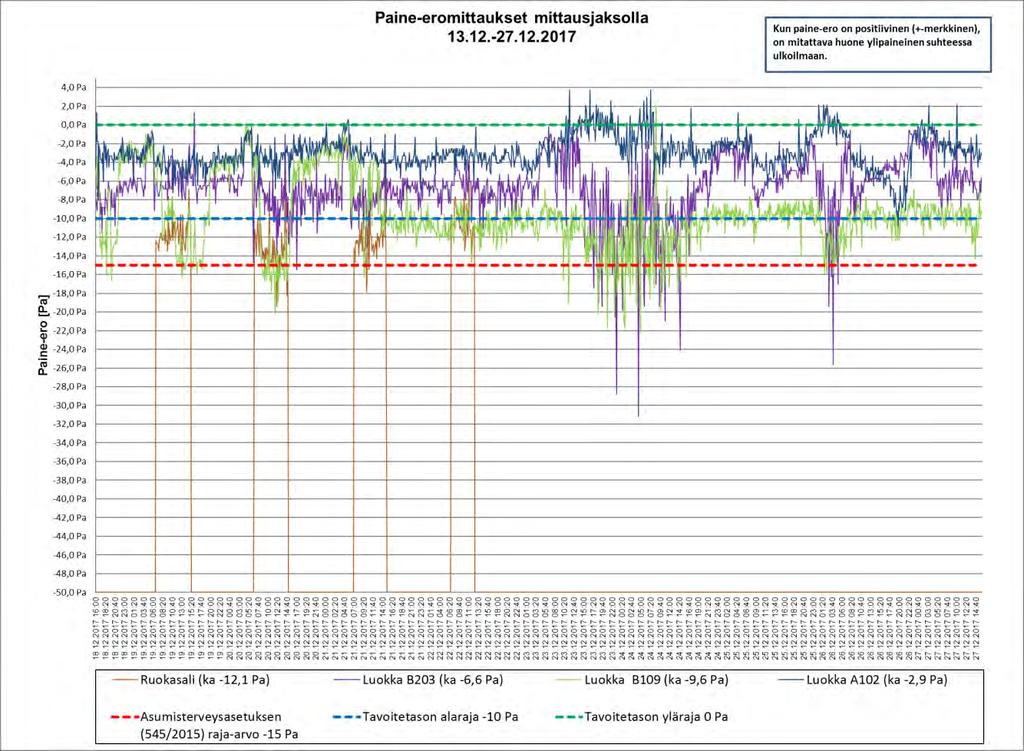Click the '-16,0 Pa' tick label

[x=69, y=274]
